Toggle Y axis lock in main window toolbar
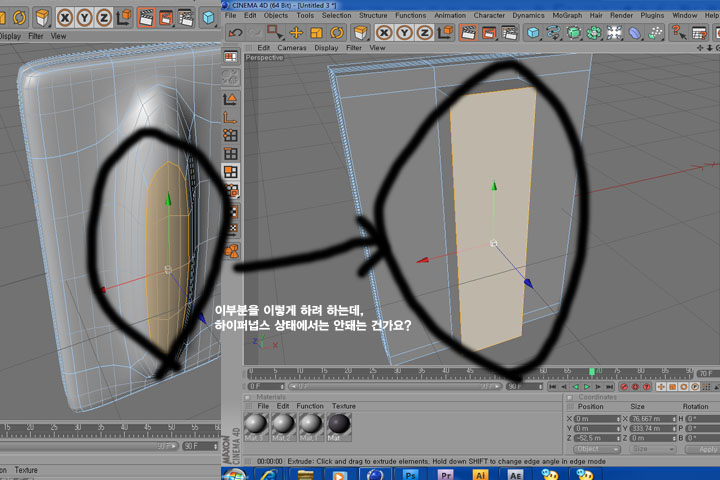The image size is (720, 480). point(404,33)
